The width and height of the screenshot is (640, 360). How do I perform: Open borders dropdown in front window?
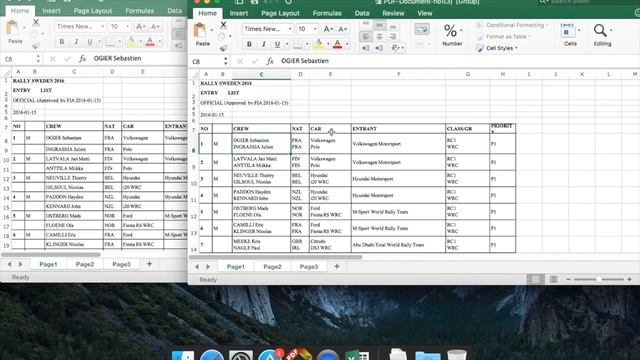coord(307,44)
